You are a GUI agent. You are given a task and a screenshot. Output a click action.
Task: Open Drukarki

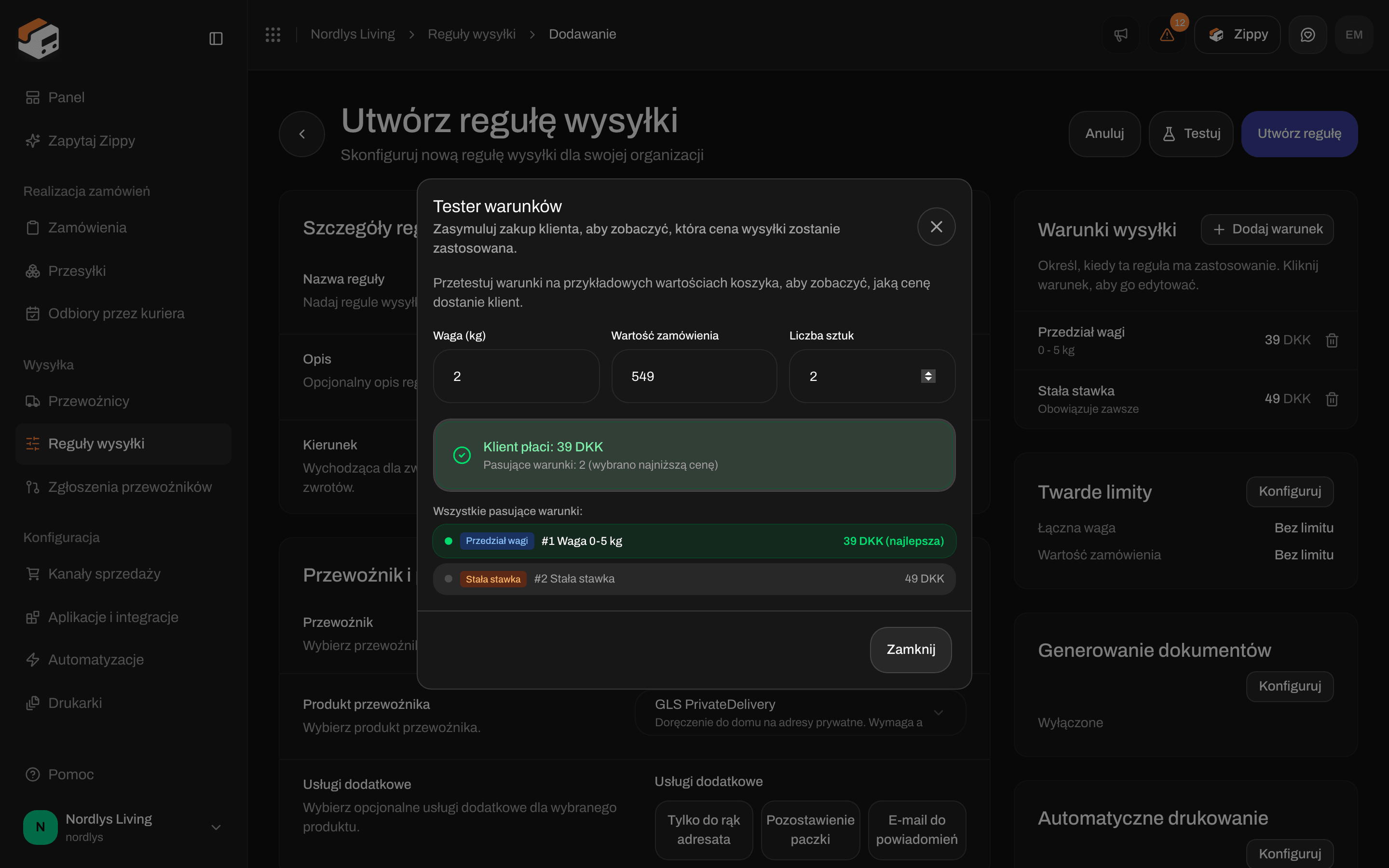click(123, 703)
